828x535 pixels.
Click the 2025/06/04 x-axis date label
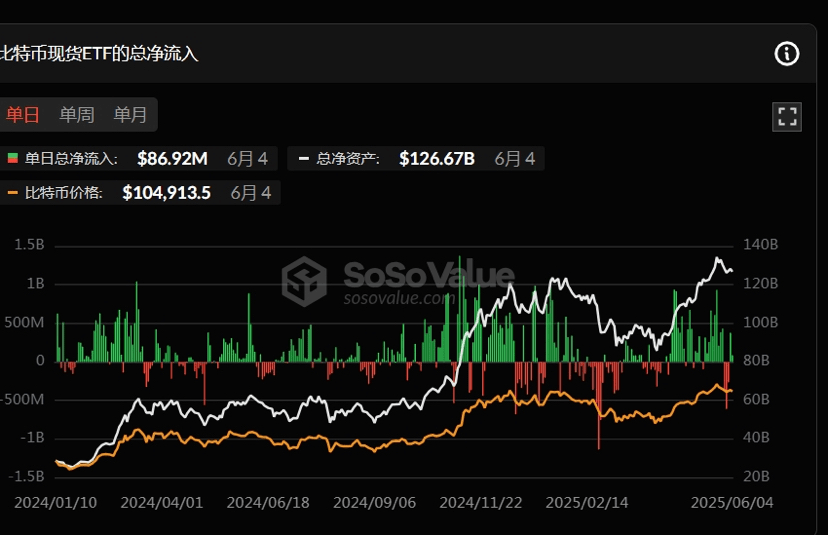732,502
